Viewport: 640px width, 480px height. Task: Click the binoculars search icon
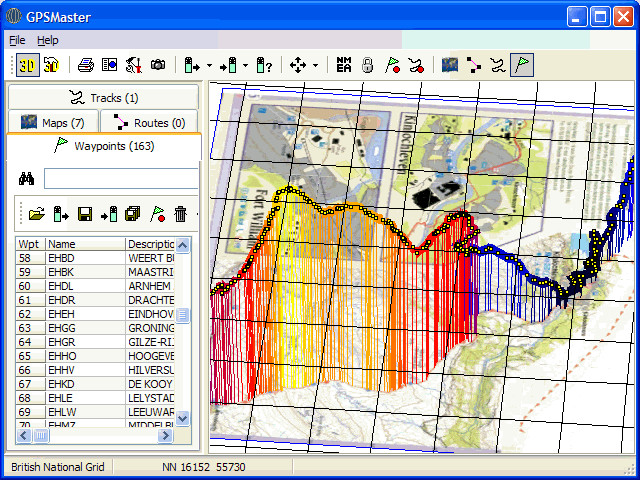[27, 179]
